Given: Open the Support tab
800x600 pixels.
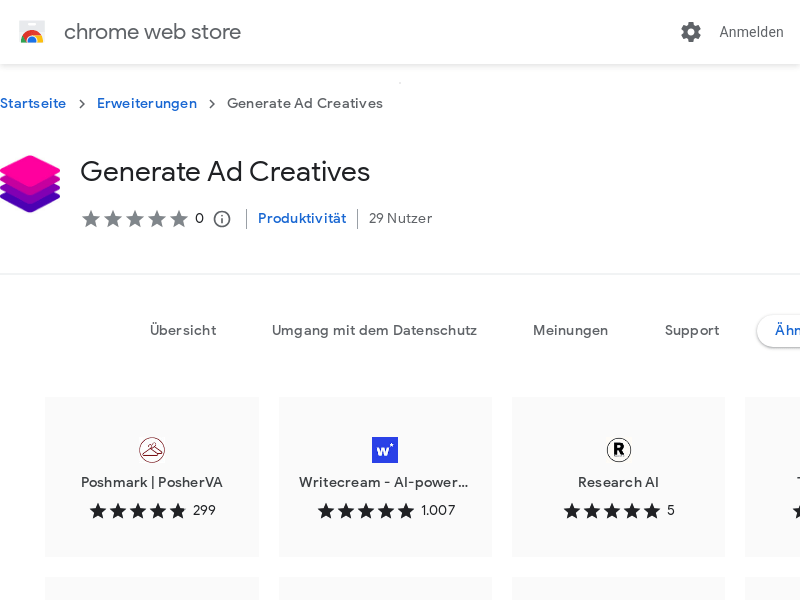Looking at the screenshot, I should click(692, 331).
